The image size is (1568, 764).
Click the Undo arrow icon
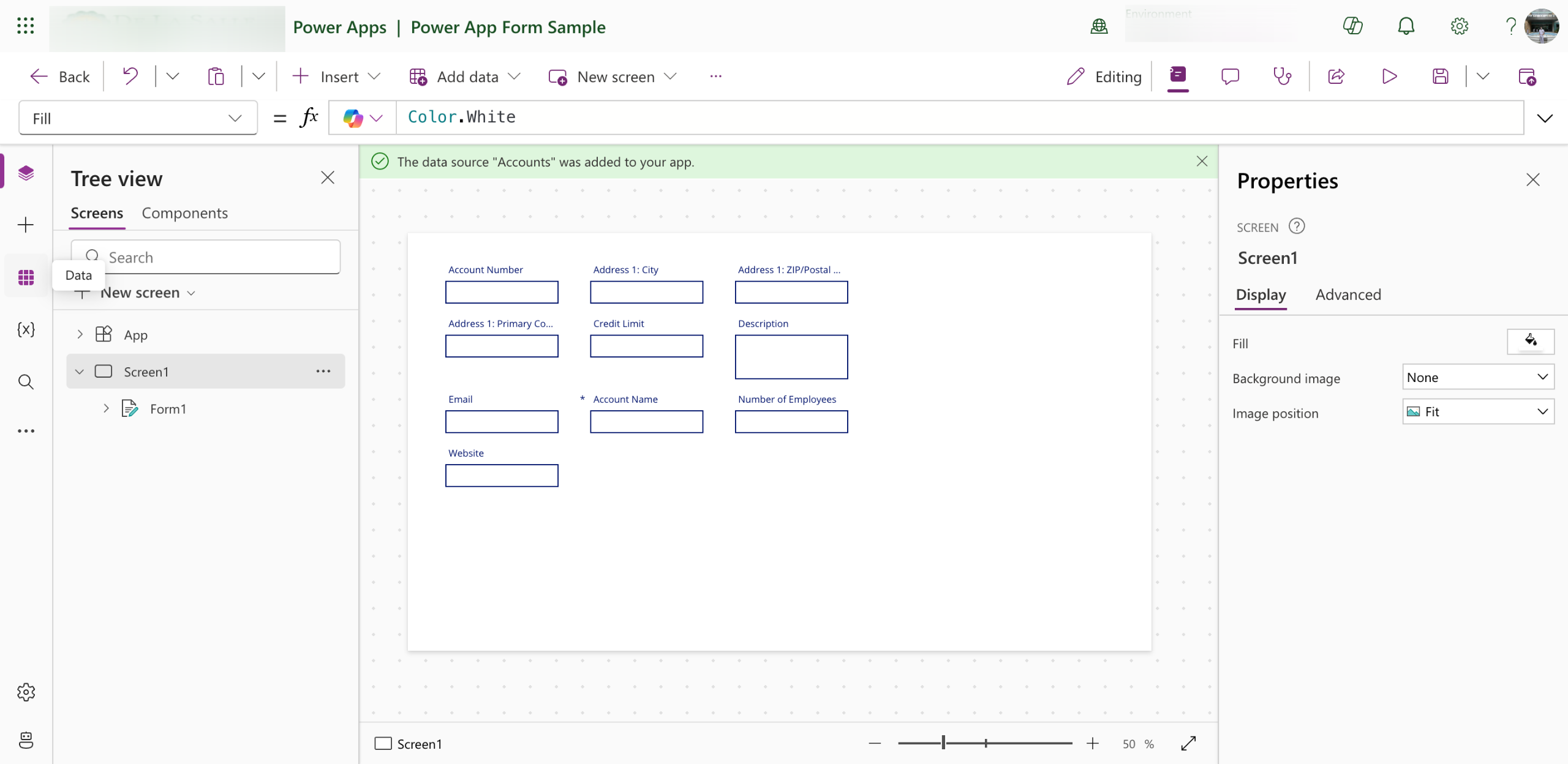point(130,77)
